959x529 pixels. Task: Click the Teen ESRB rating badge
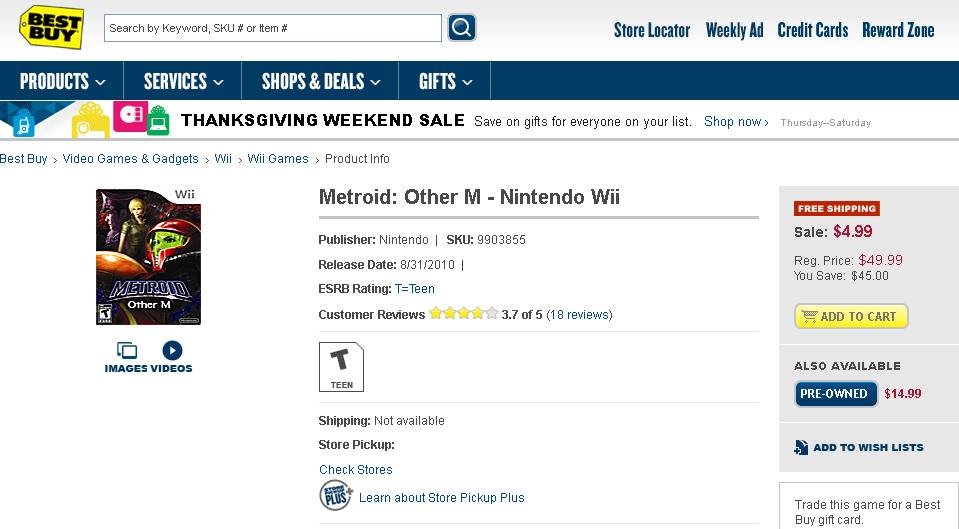point(341,366)
